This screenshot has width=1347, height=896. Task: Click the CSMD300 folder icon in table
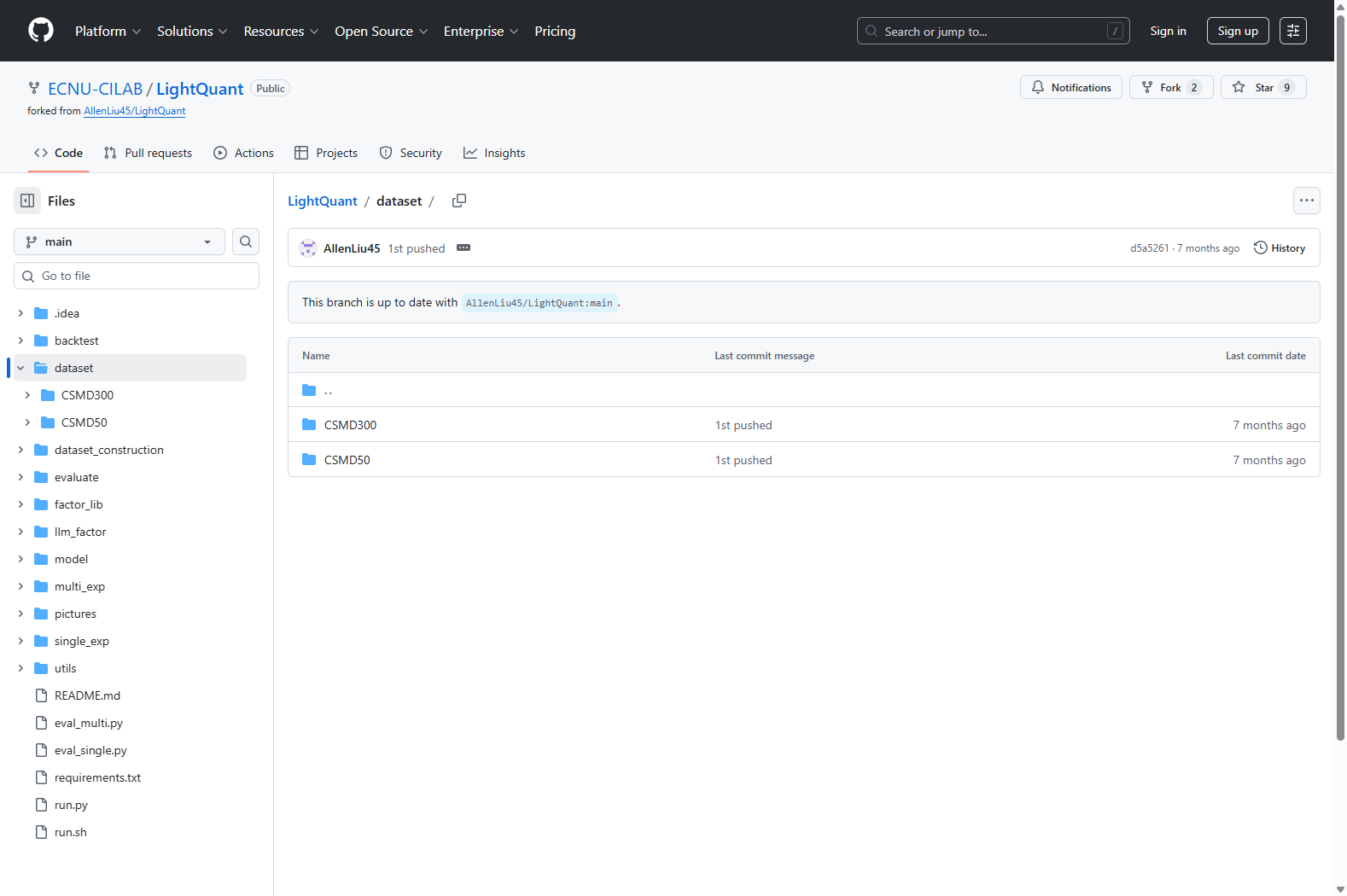coord(309,425)
